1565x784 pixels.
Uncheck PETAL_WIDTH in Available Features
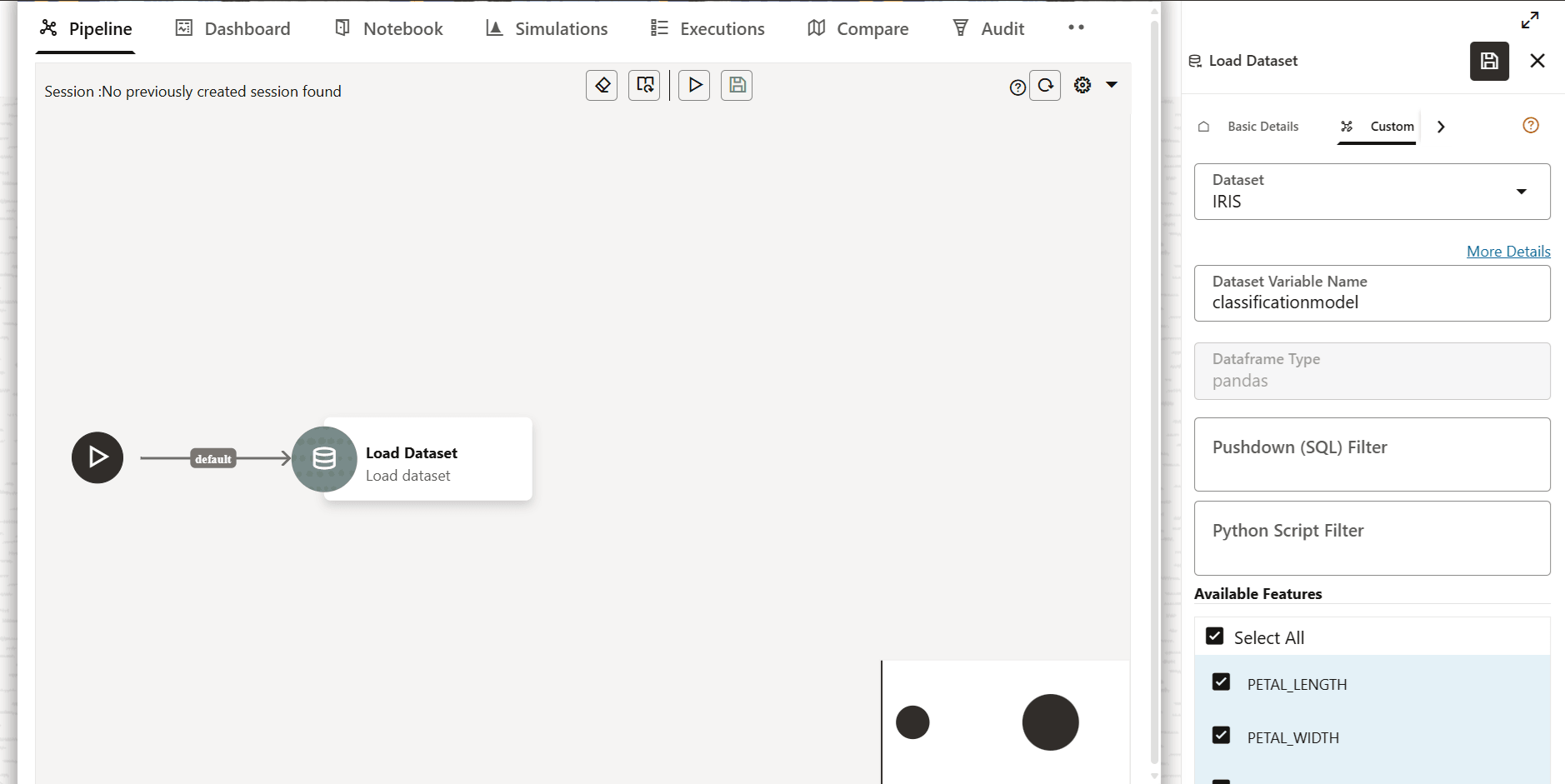click(1222, 735)
